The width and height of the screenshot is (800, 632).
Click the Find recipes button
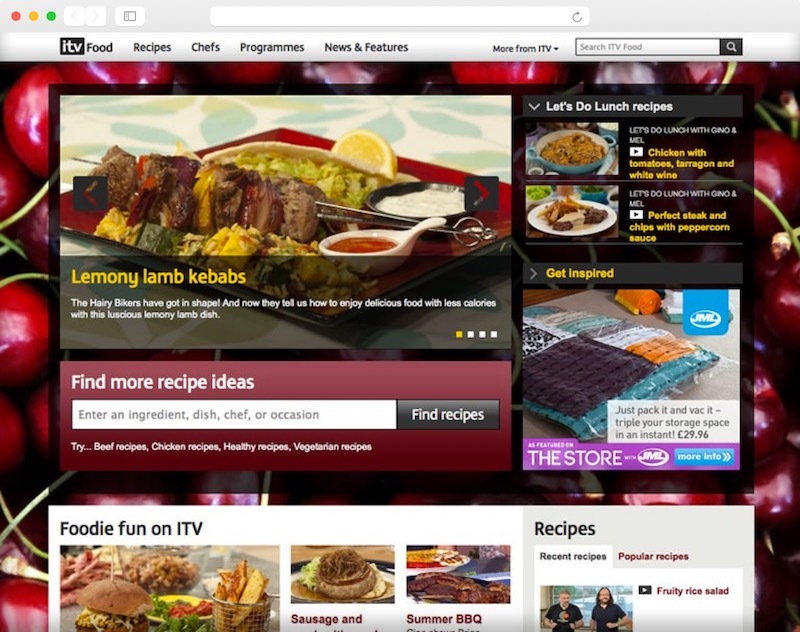pos(447,414)
